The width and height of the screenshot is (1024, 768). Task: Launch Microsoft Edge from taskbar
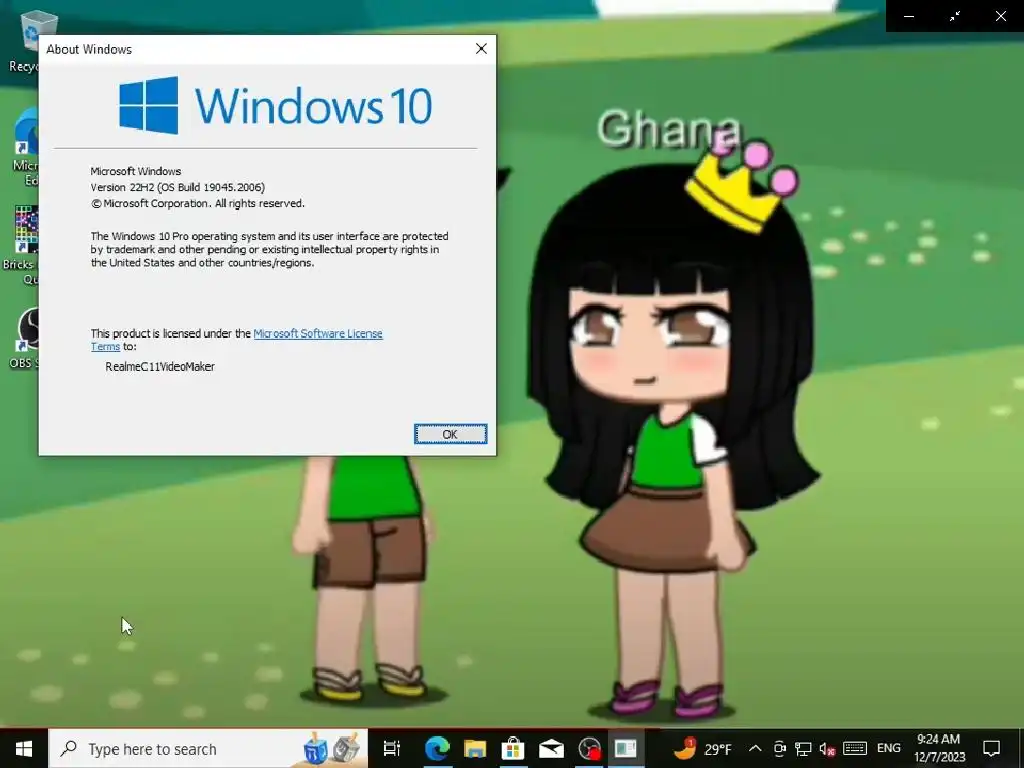coord(437,748)
